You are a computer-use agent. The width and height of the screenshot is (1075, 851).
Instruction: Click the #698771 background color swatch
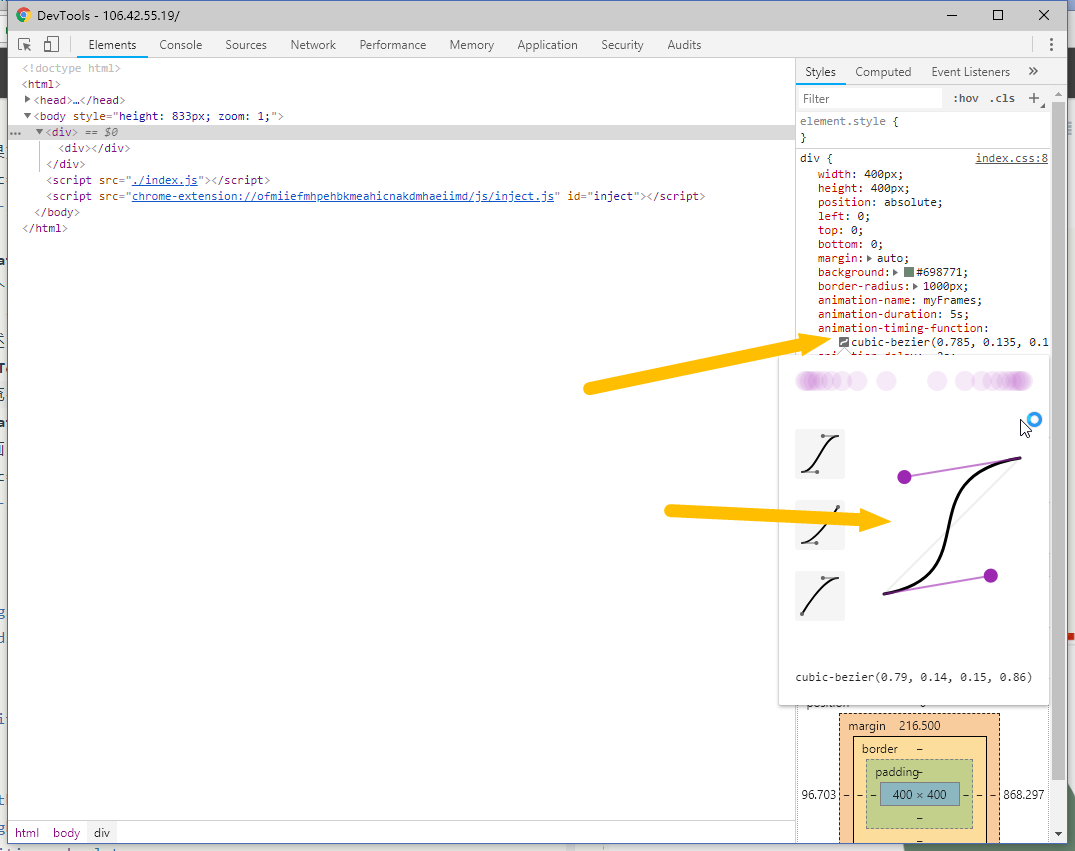pyautogui.click(x=908, y=272)
